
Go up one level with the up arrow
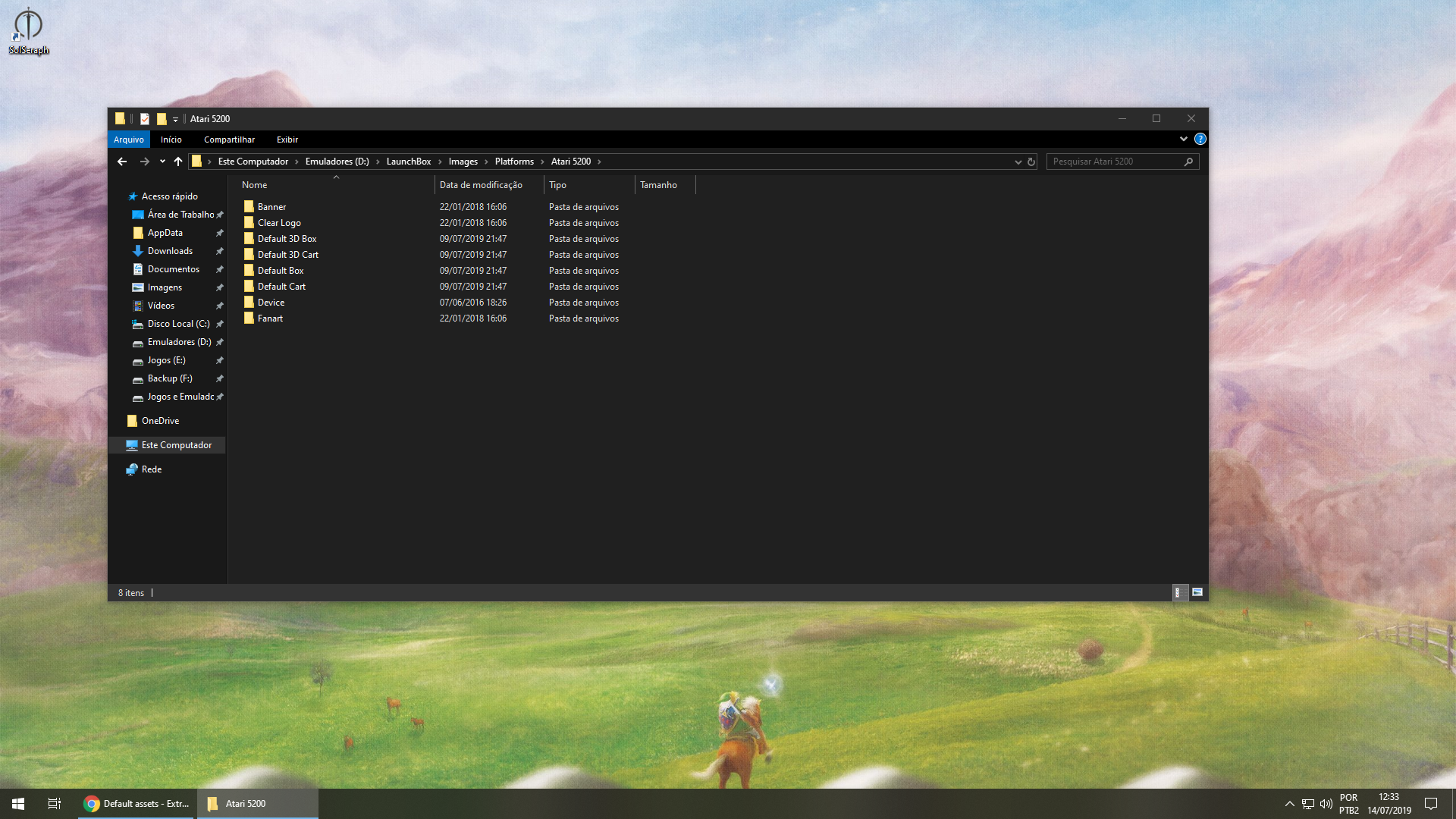178,162
